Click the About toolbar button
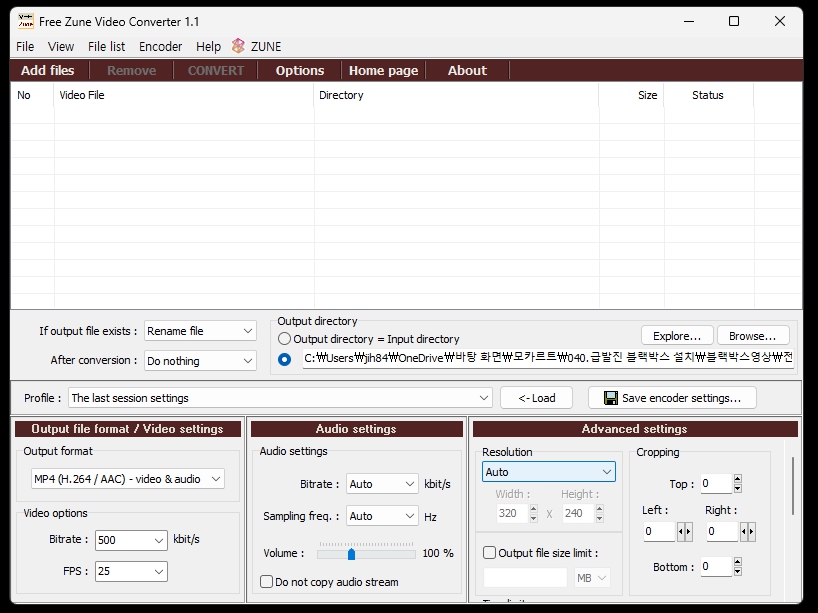Viewport: 818px width, 613px height. coord(467,70)
